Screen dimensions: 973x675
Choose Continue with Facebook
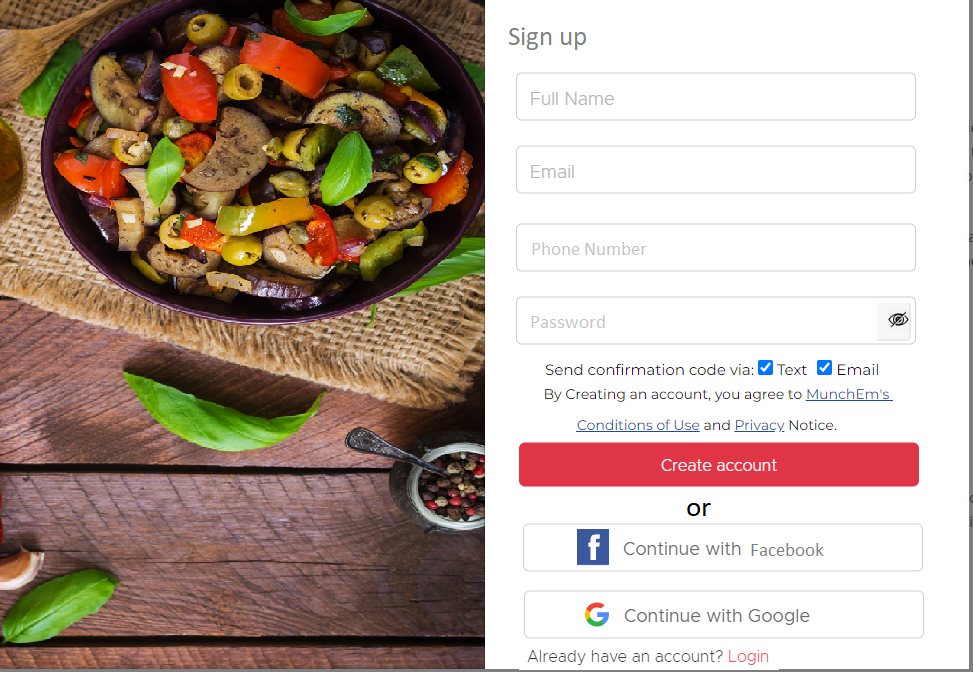(723, 548)
